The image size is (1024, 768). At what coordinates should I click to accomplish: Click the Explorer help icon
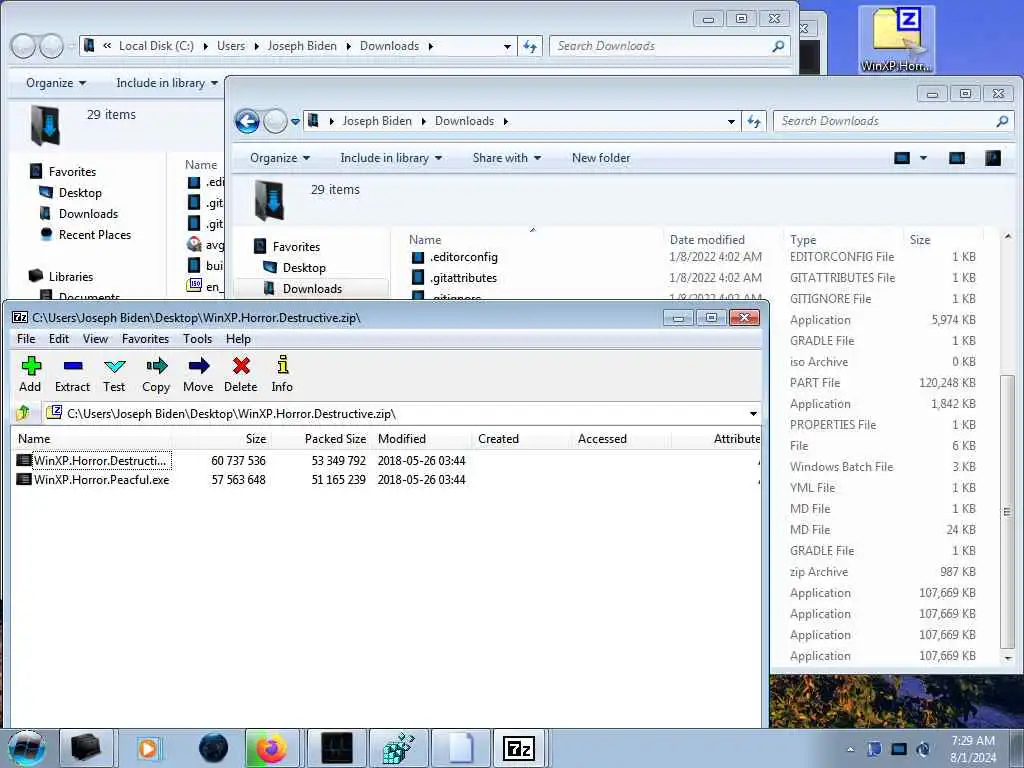[993, 158]
